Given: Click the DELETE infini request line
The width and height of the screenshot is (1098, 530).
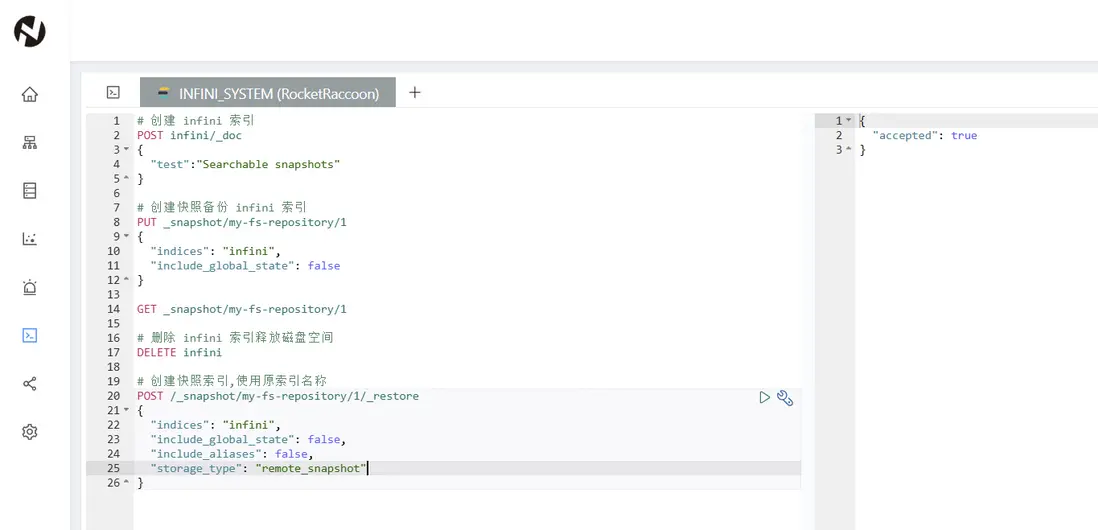Looking at the screenshot, I should tap(179, 352).
